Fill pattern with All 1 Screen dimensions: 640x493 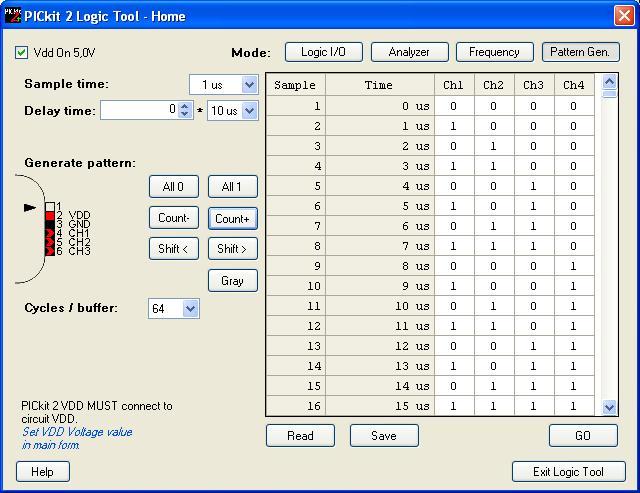233,187
